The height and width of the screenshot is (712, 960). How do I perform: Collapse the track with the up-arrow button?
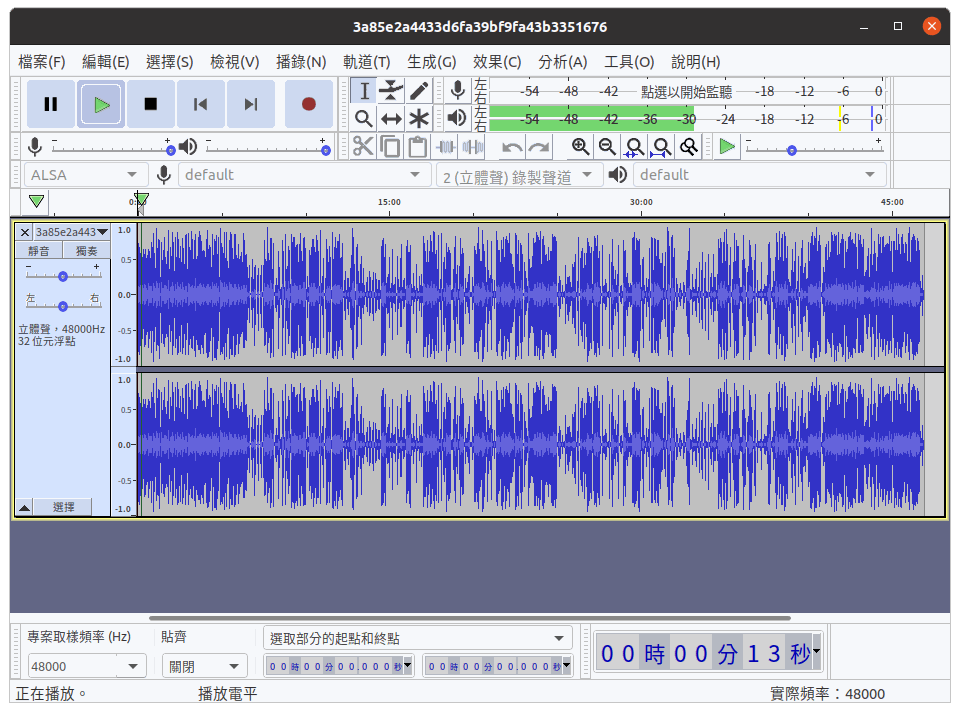[24, 507]
